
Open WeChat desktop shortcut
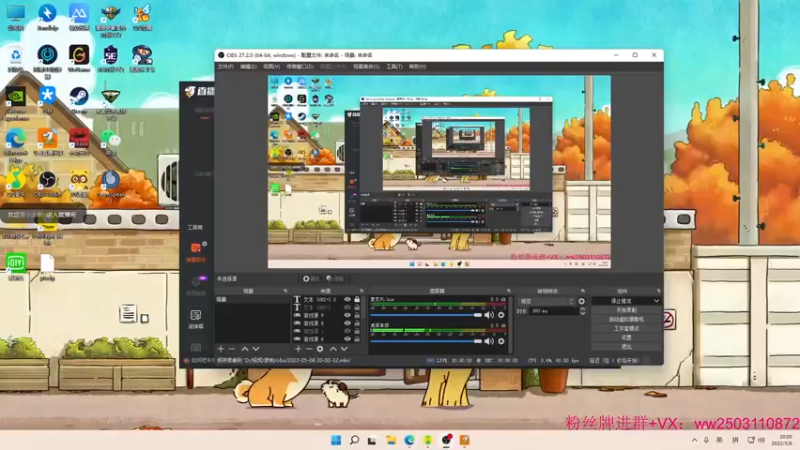pos(110,141)
